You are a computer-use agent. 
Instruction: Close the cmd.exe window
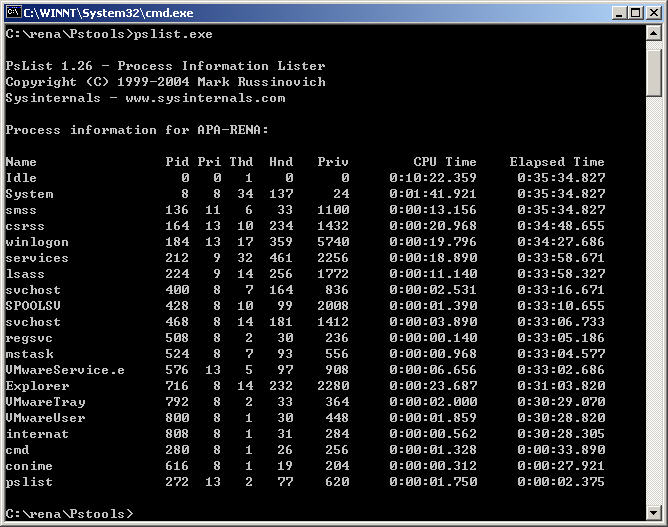click(x=653, y=13)
